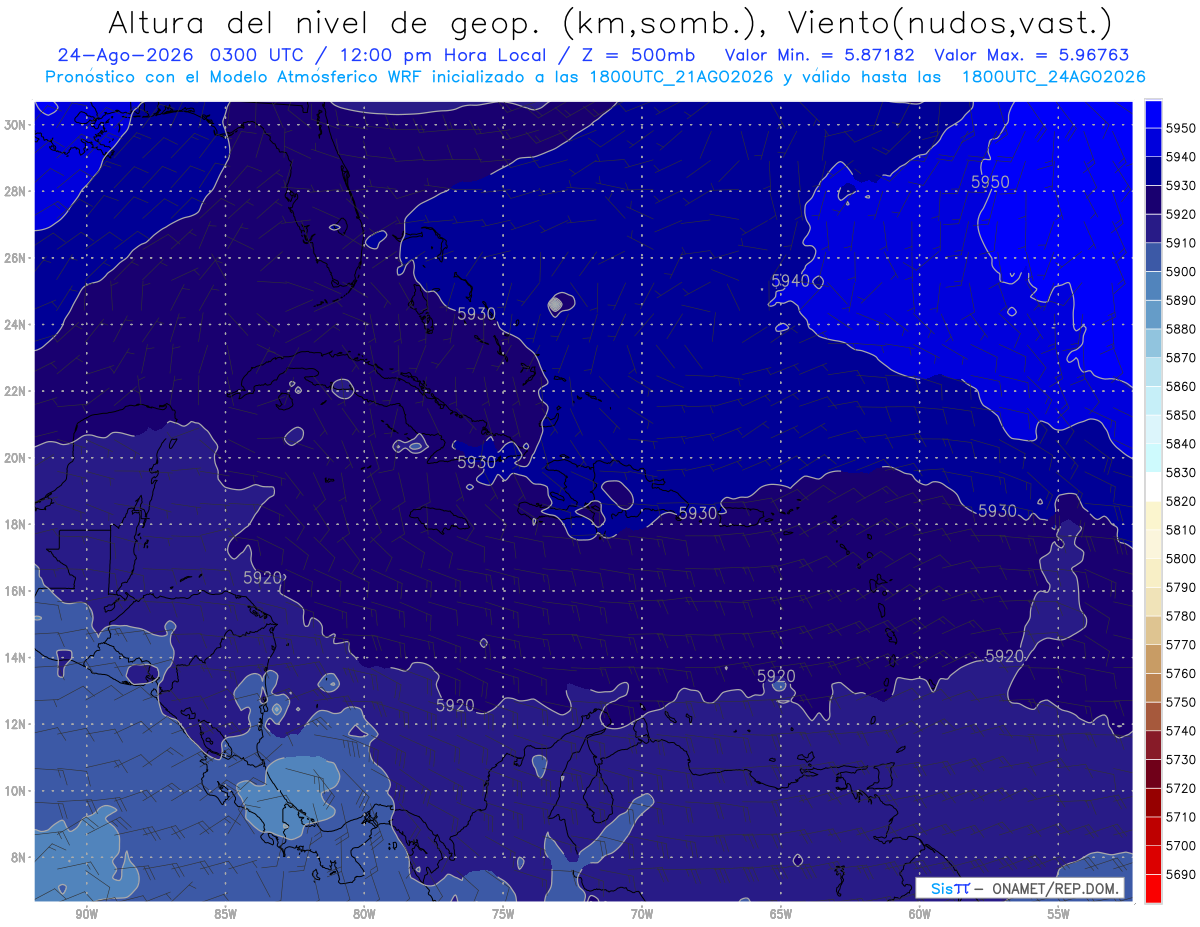Click the 5760 legend value
Screen dimensions: 1200x927
click(1180, 673)
